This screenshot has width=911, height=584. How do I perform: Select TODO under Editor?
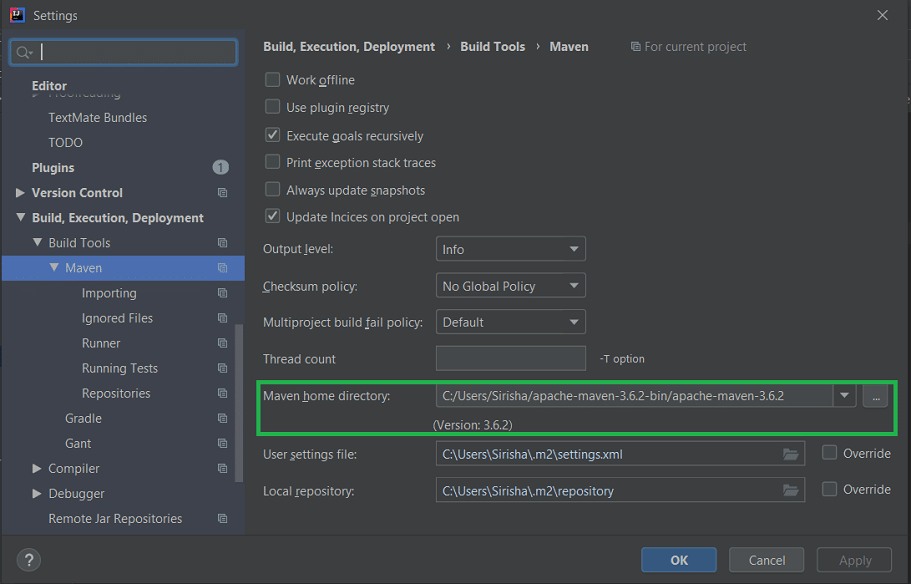[65, 142]
